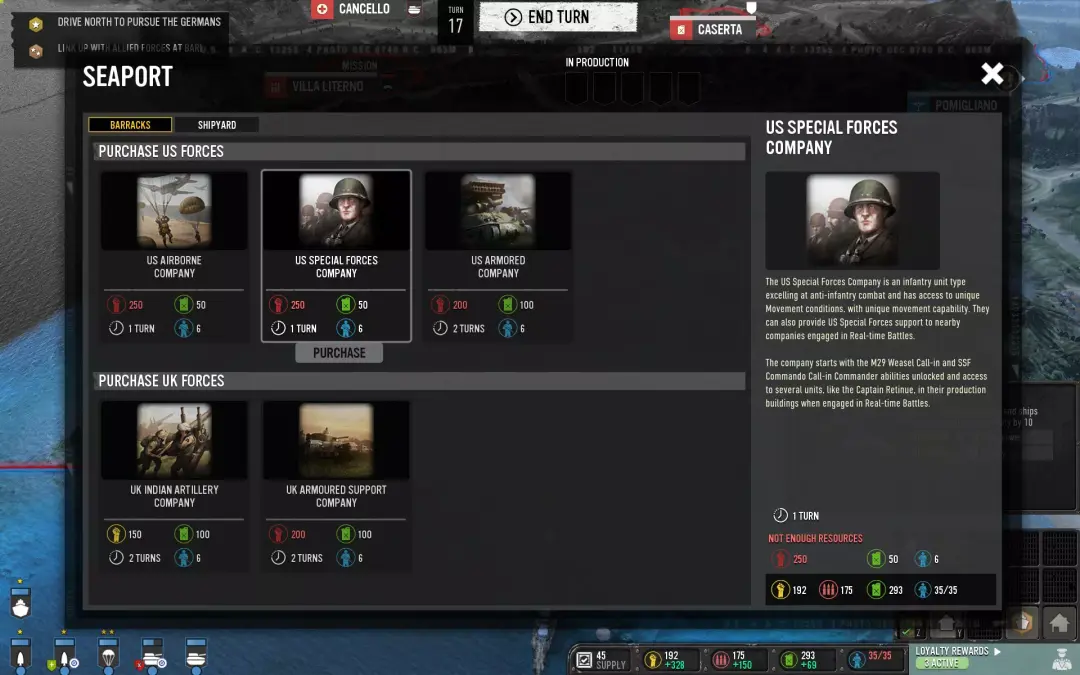Select the parachute company badge

tap(108, 654)
